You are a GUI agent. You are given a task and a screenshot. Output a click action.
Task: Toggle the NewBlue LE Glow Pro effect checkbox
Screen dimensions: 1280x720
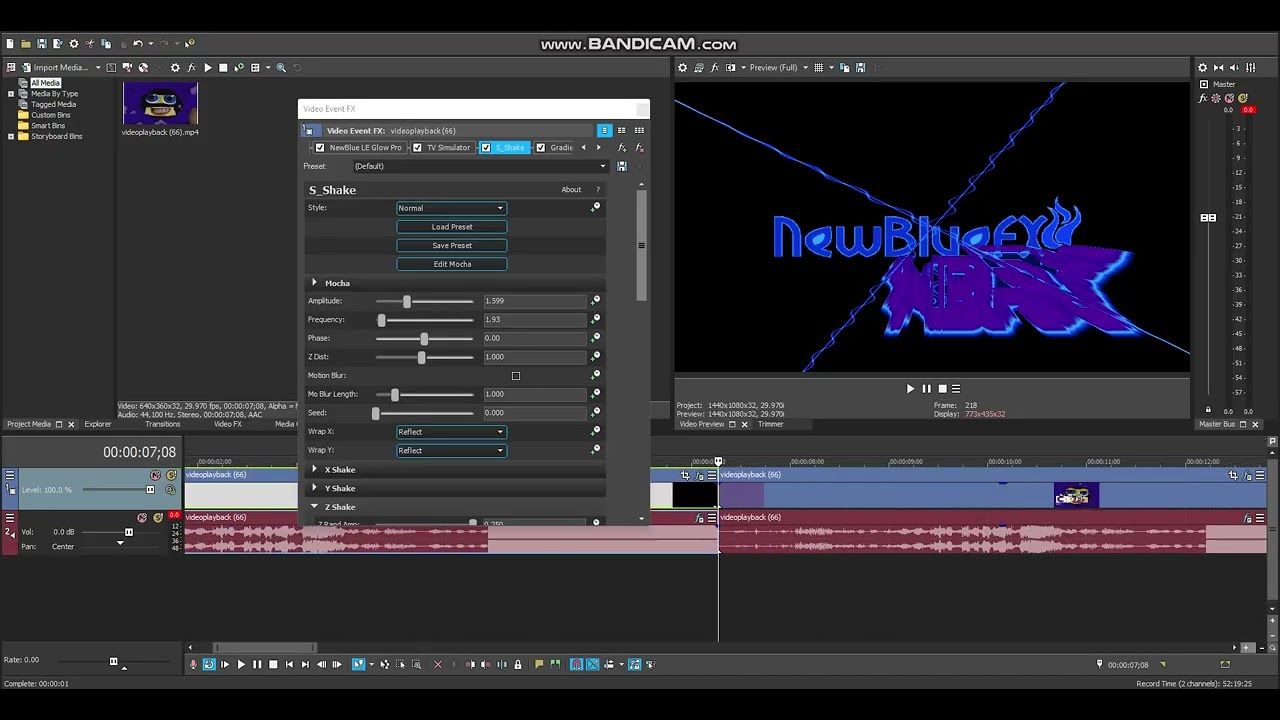[320, 148]
